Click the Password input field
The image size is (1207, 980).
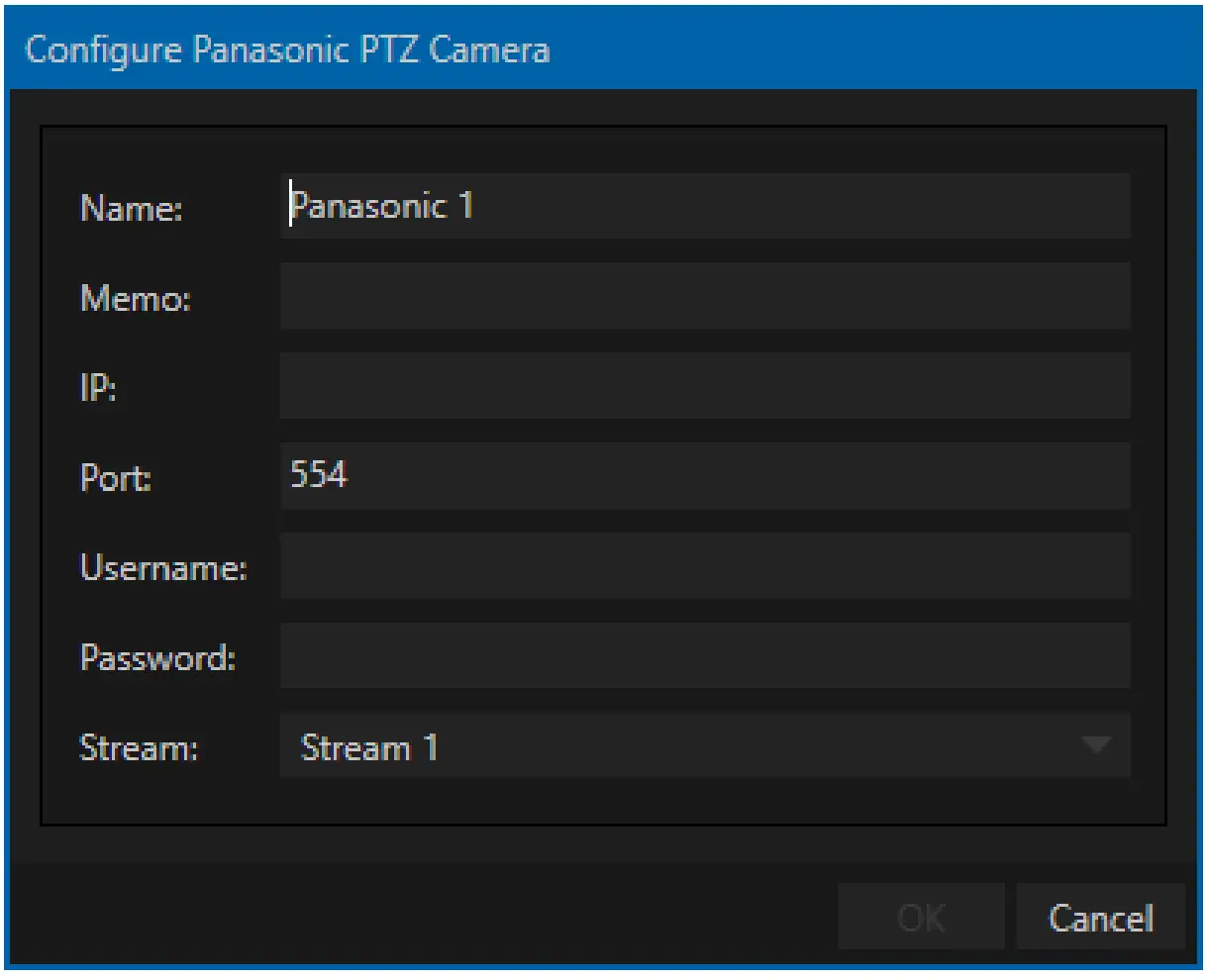[x=706, y=656]
